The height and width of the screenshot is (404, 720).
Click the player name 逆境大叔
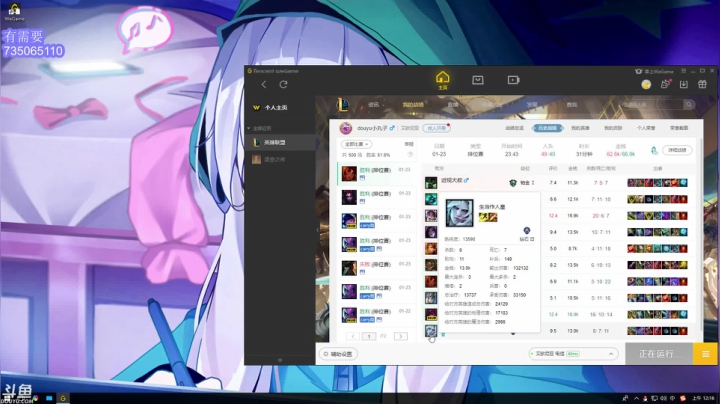(x=452, y=180)
